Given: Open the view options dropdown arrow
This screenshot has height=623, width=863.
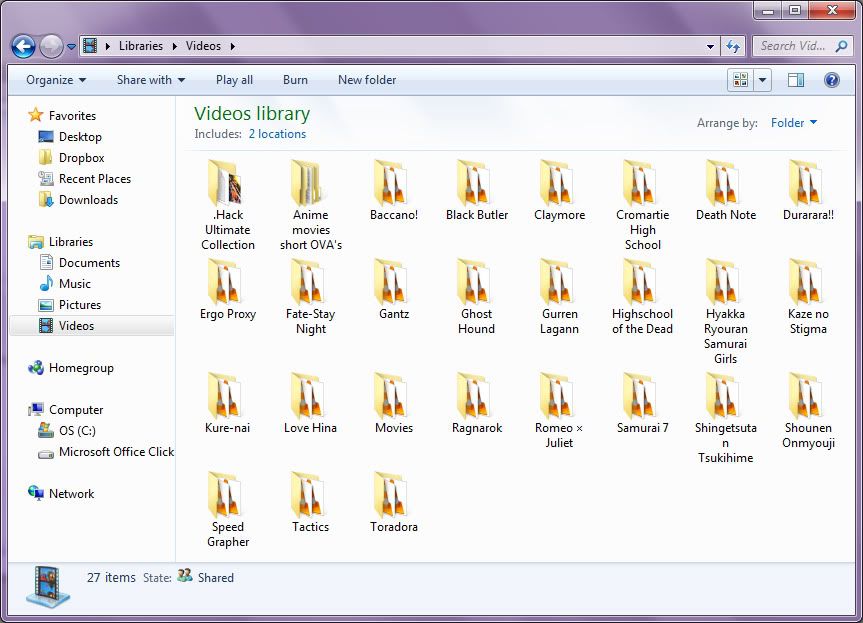Looking at the screenshot, I should click(762, 80).
